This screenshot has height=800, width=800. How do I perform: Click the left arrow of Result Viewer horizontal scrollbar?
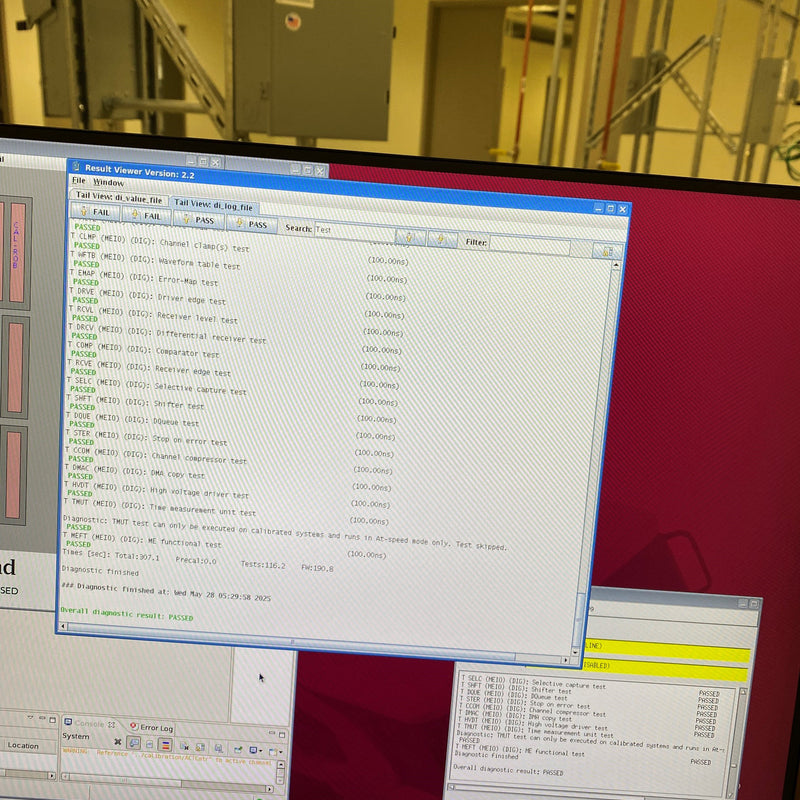[63, 626]
